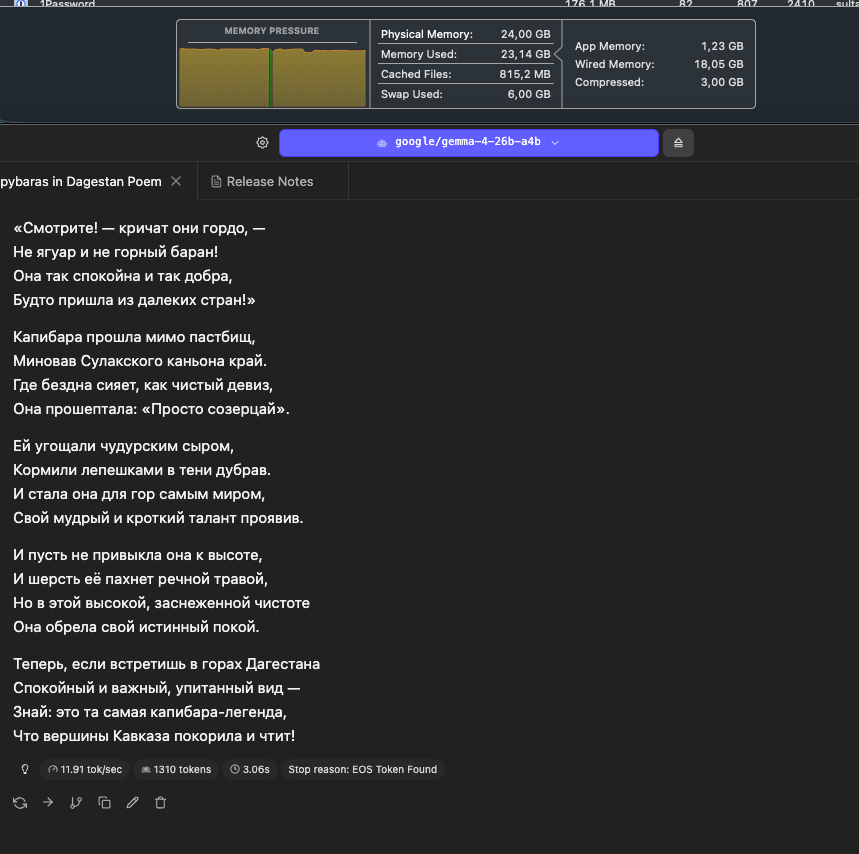This screenshot has height=854, width=859.
Task: Click the MEMORY PRESSURE heading label
Action: (x=272, y=31)
